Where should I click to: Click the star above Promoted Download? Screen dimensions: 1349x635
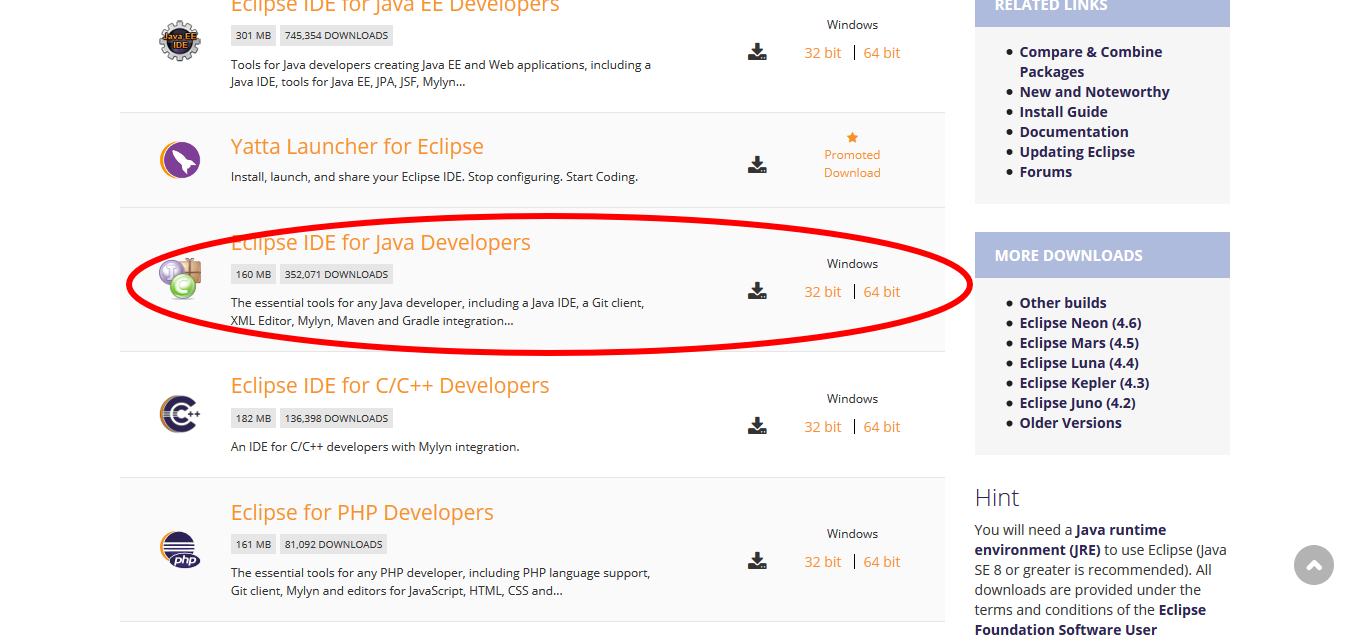(852, 137)
